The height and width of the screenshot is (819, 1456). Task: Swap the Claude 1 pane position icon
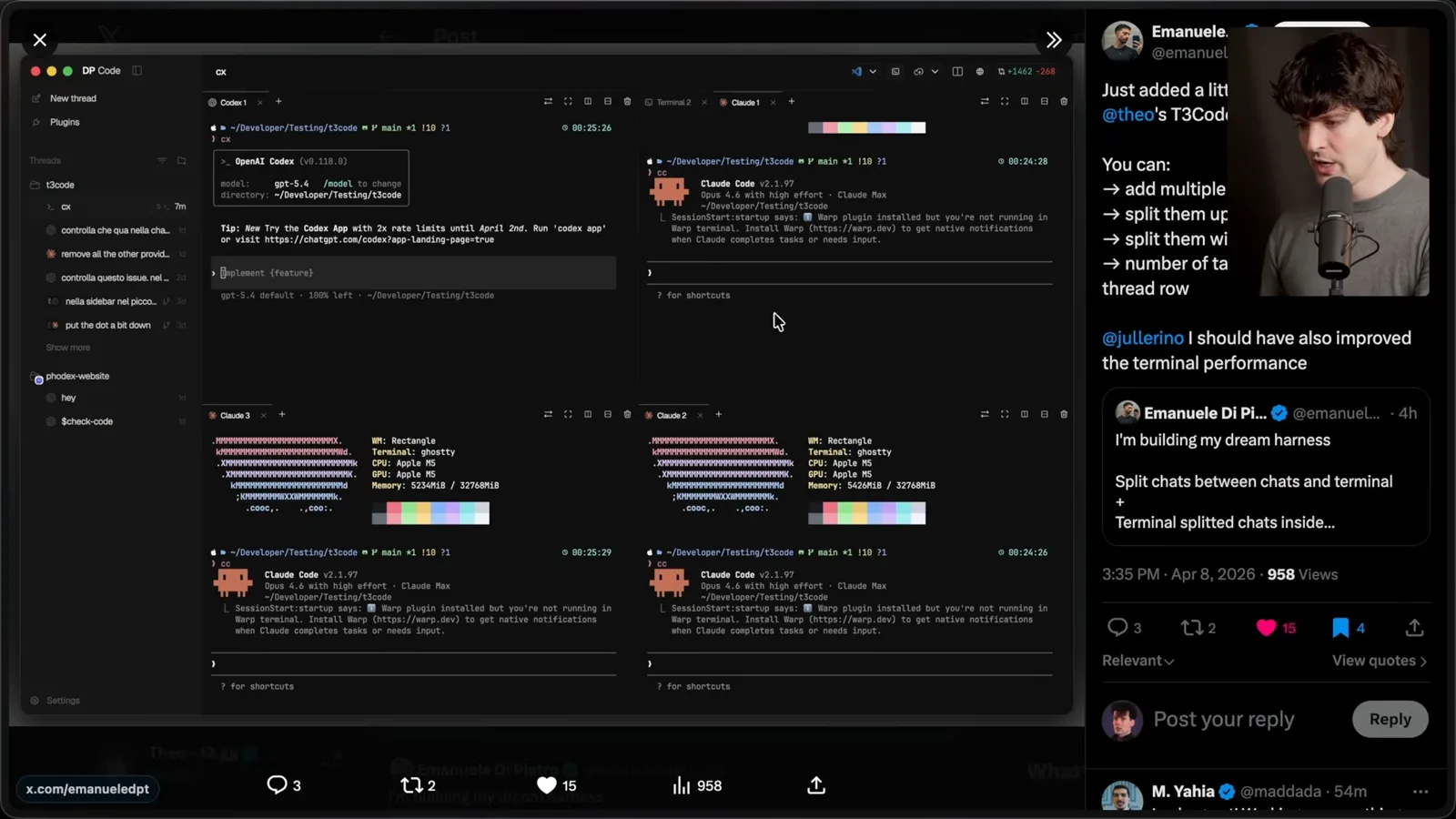(x=985, y=102)
